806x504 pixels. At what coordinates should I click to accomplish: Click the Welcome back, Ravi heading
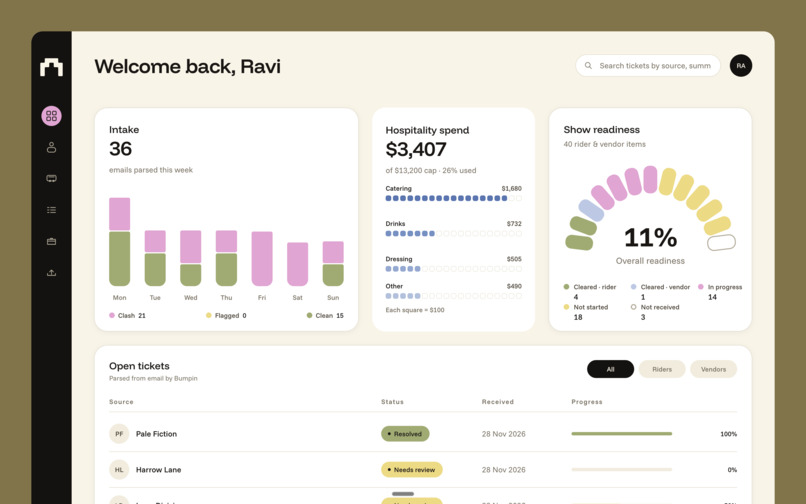click(x=188, y=66)
